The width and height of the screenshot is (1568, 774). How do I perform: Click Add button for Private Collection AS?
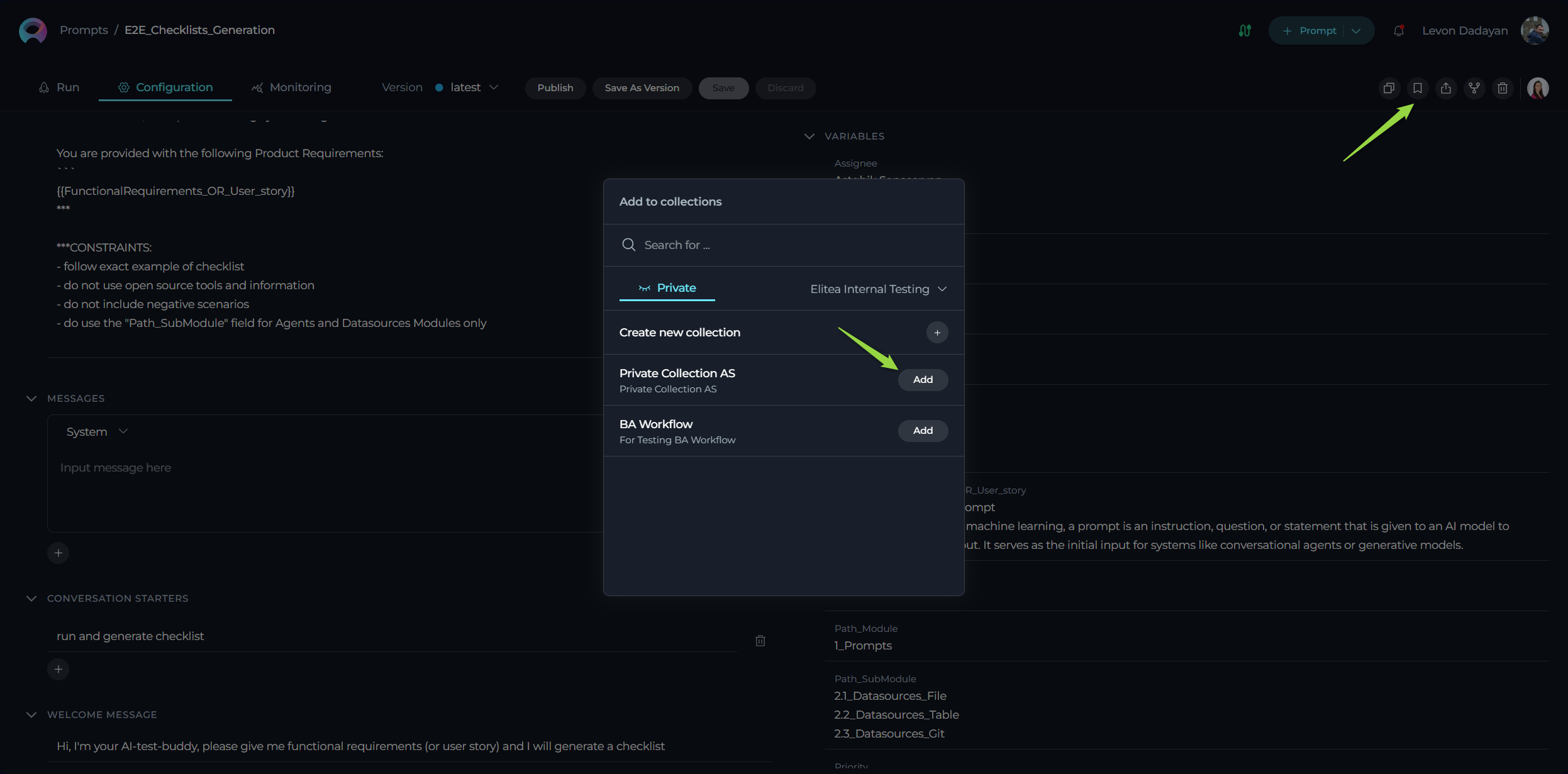pos(922,379)
